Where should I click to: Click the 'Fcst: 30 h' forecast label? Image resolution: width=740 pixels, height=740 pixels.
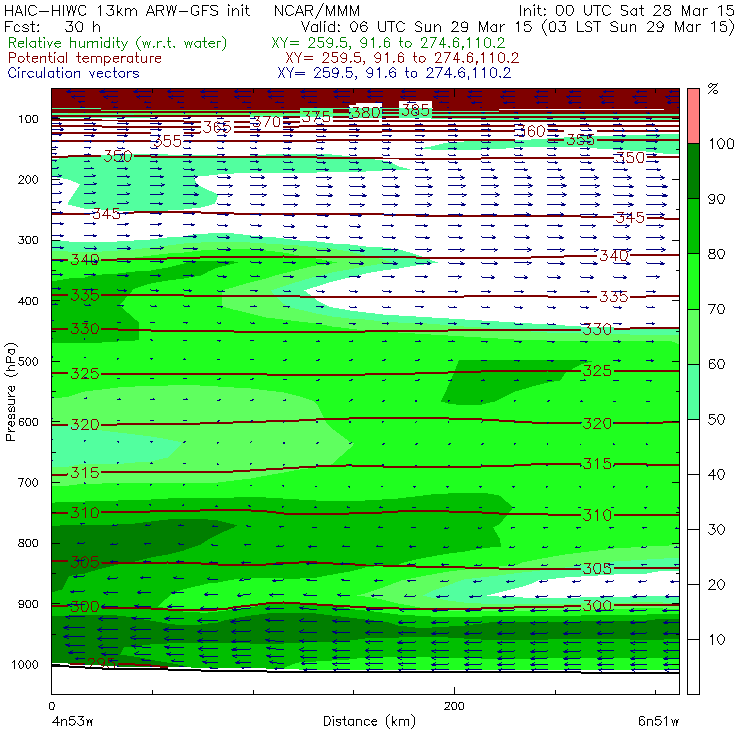click(52, 26)
